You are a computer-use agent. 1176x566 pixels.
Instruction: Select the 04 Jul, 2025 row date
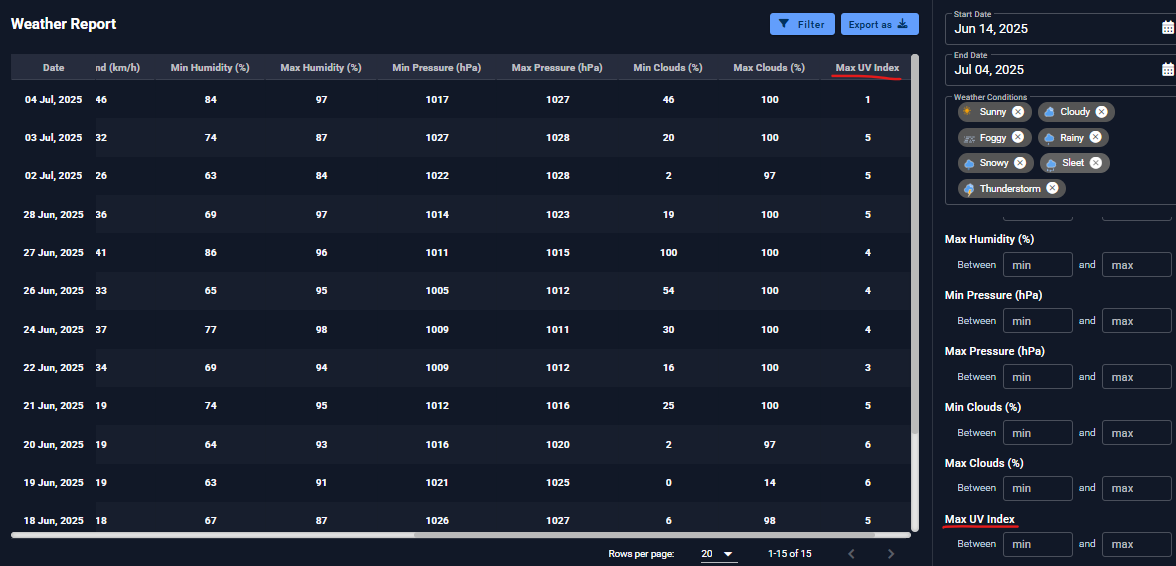pyautogui.click(x=54, y=99)
